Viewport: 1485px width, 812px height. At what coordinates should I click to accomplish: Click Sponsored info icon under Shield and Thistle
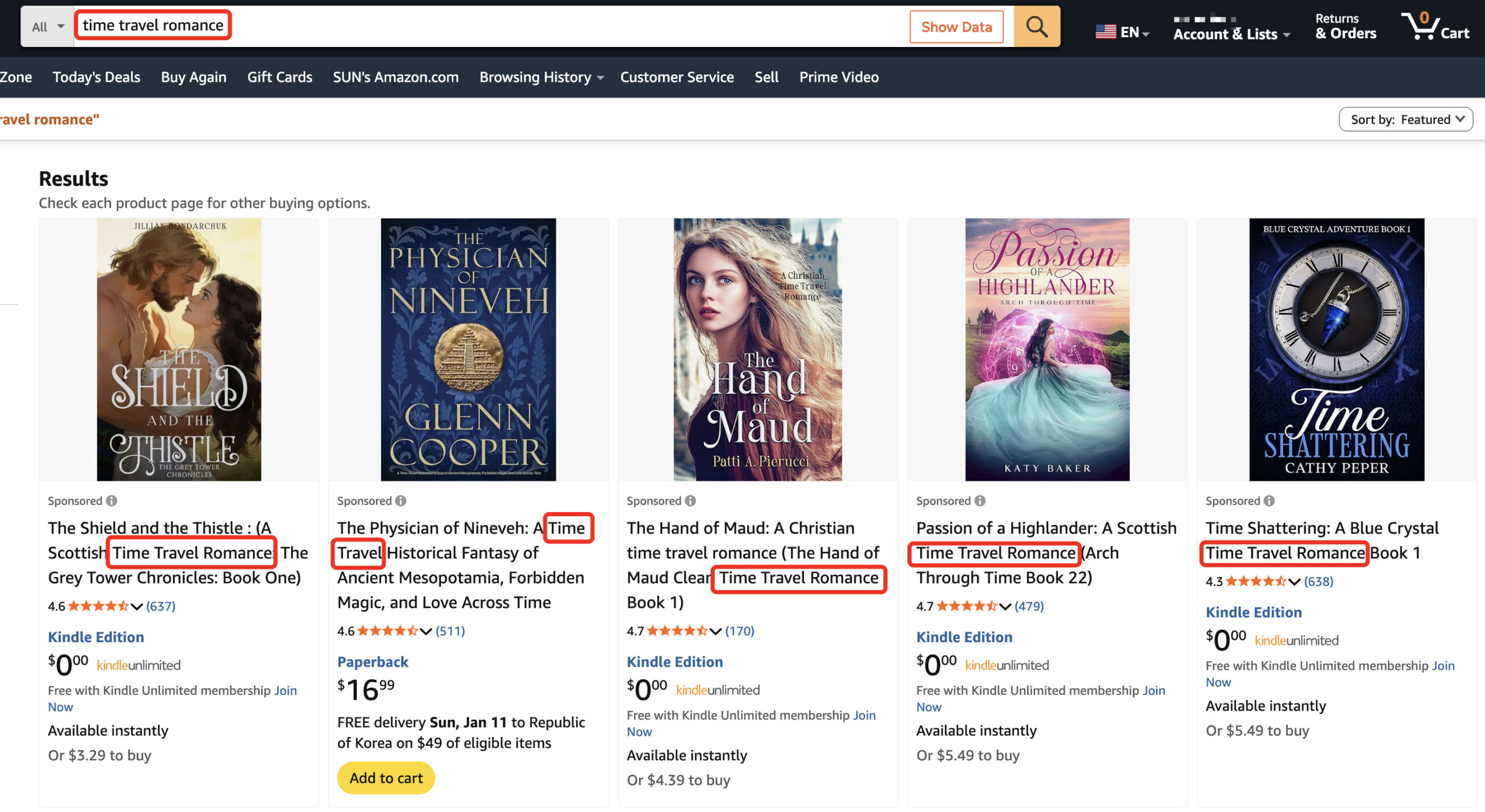(x=112, y=501)
